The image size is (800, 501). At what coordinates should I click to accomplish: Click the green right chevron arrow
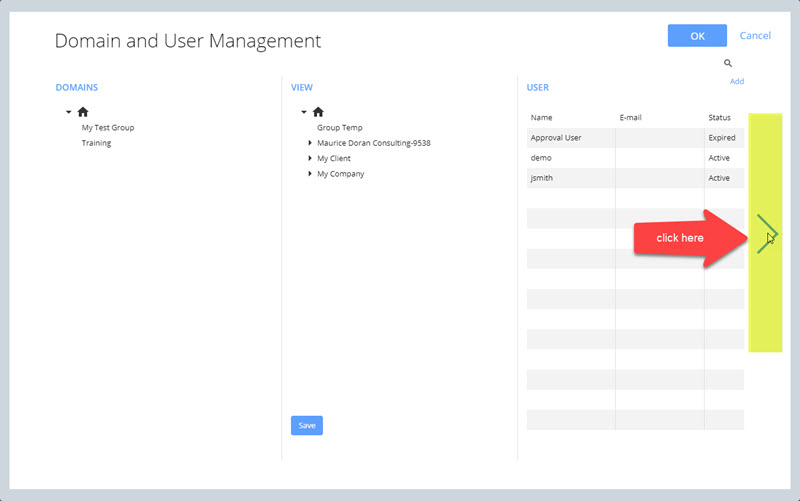[766, 234]
